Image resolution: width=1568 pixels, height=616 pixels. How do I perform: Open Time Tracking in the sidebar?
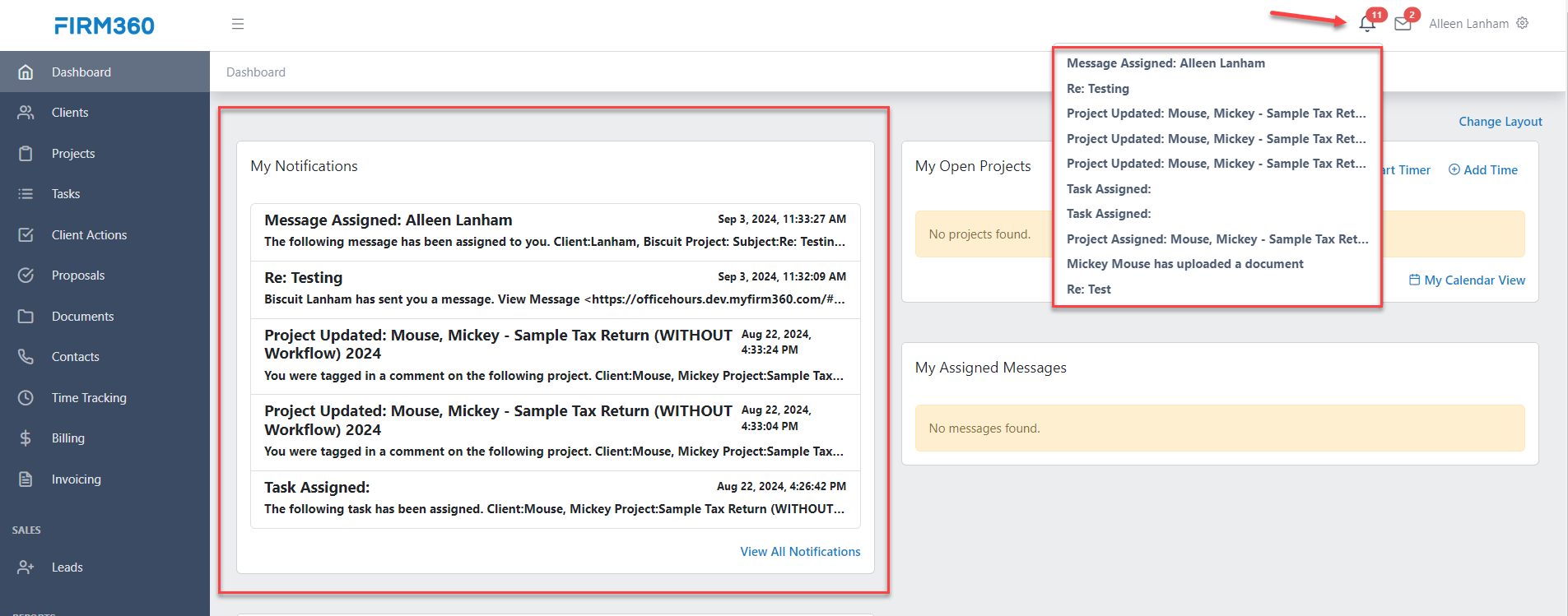point(105,397)
